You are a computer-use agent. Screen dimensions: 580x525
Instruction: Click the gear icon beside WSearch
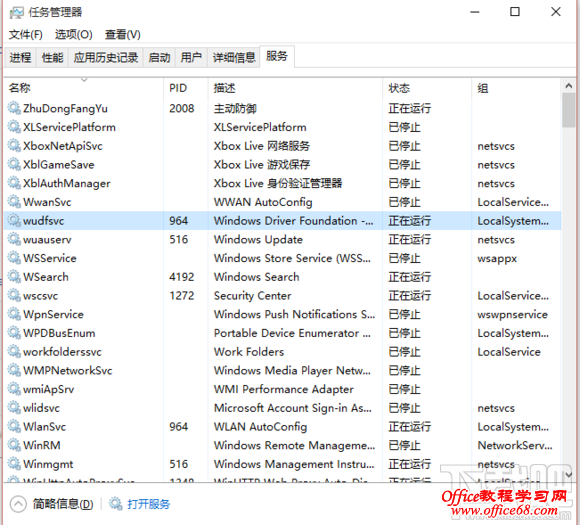click(14, 277)
